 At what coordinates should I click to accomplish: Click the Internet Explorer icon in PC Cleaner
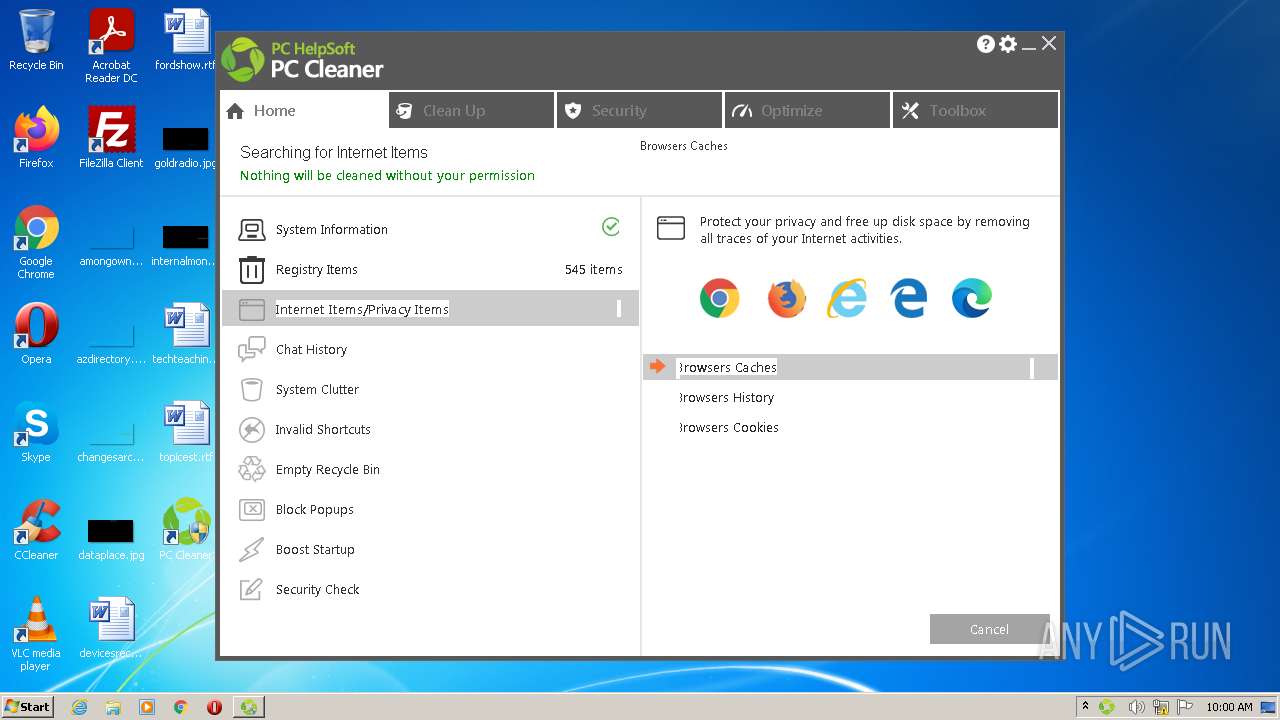coord(847,298)
